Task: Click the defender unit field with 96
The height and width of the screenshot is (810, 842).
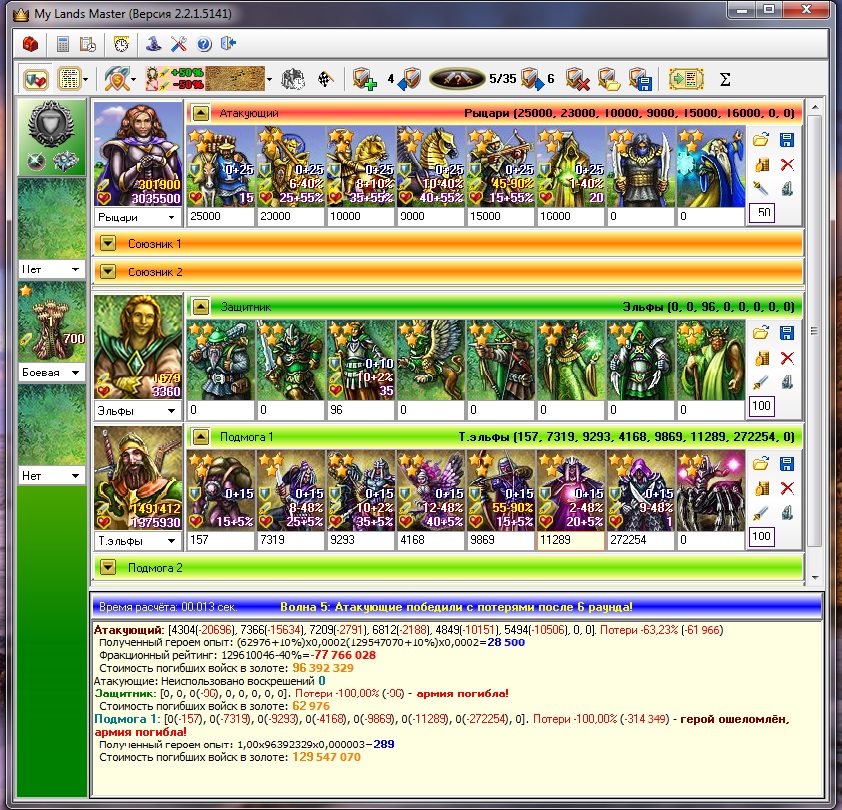Action: tap(360, 410)
